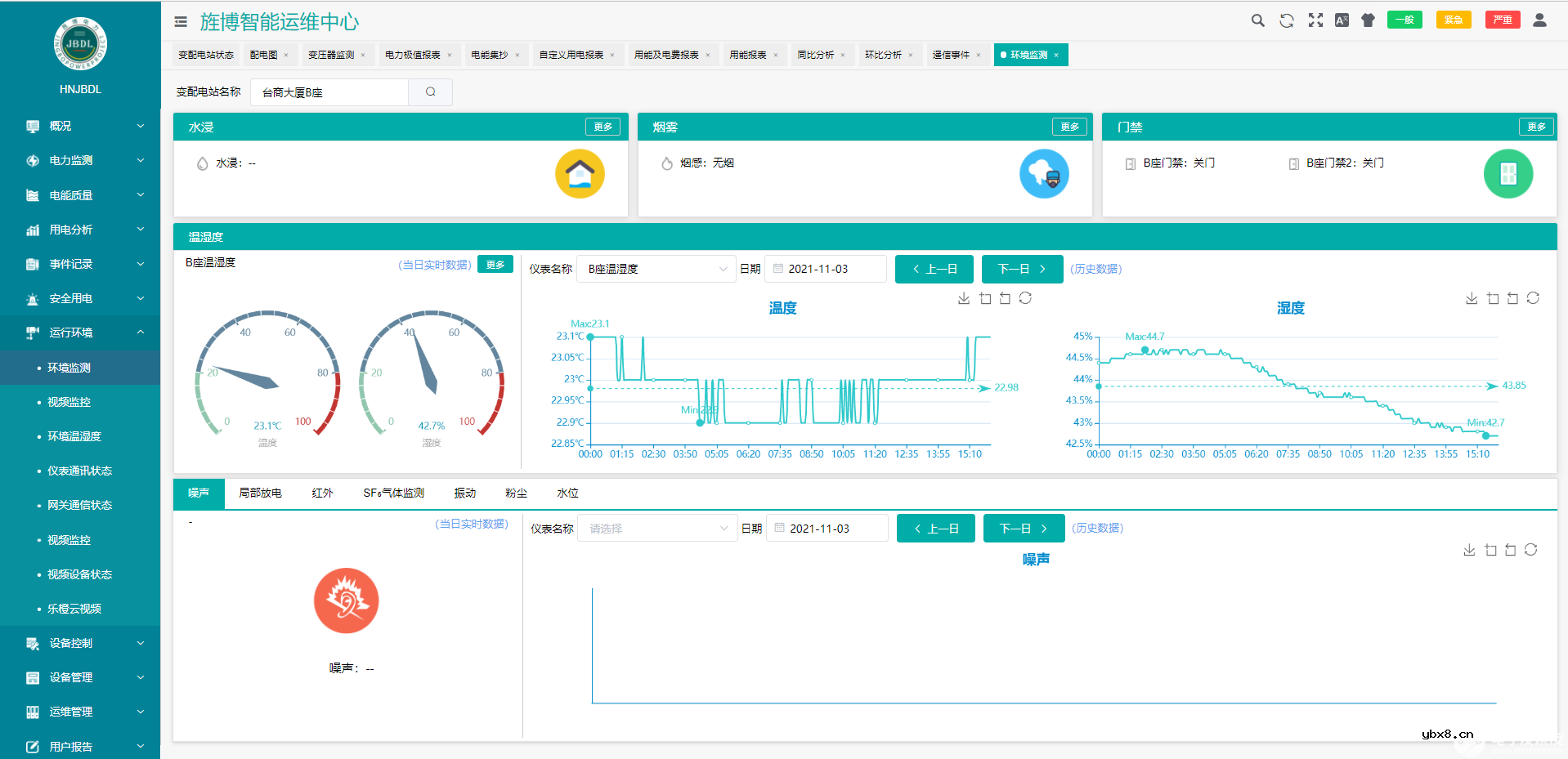1568x759 pixels.
Task: Switch to the 局部放电 tab
Action: (260, 493)
